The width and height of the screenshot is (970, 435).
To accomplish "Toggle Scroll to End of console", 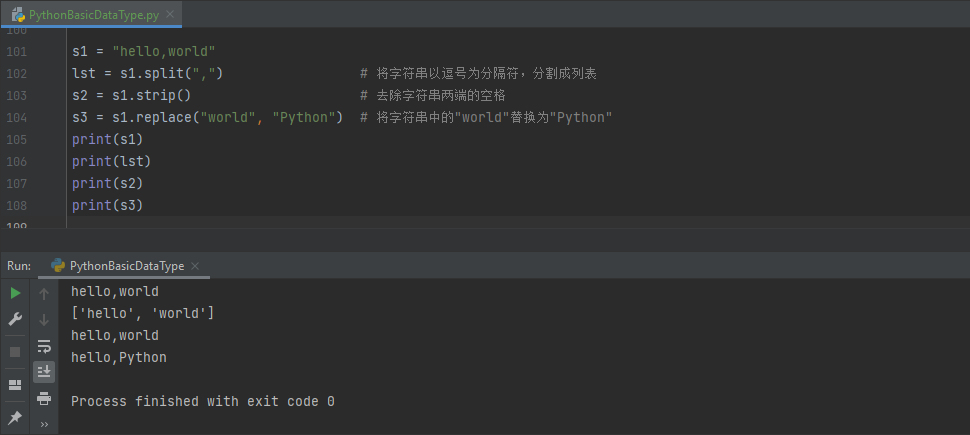I will point(44,372).
